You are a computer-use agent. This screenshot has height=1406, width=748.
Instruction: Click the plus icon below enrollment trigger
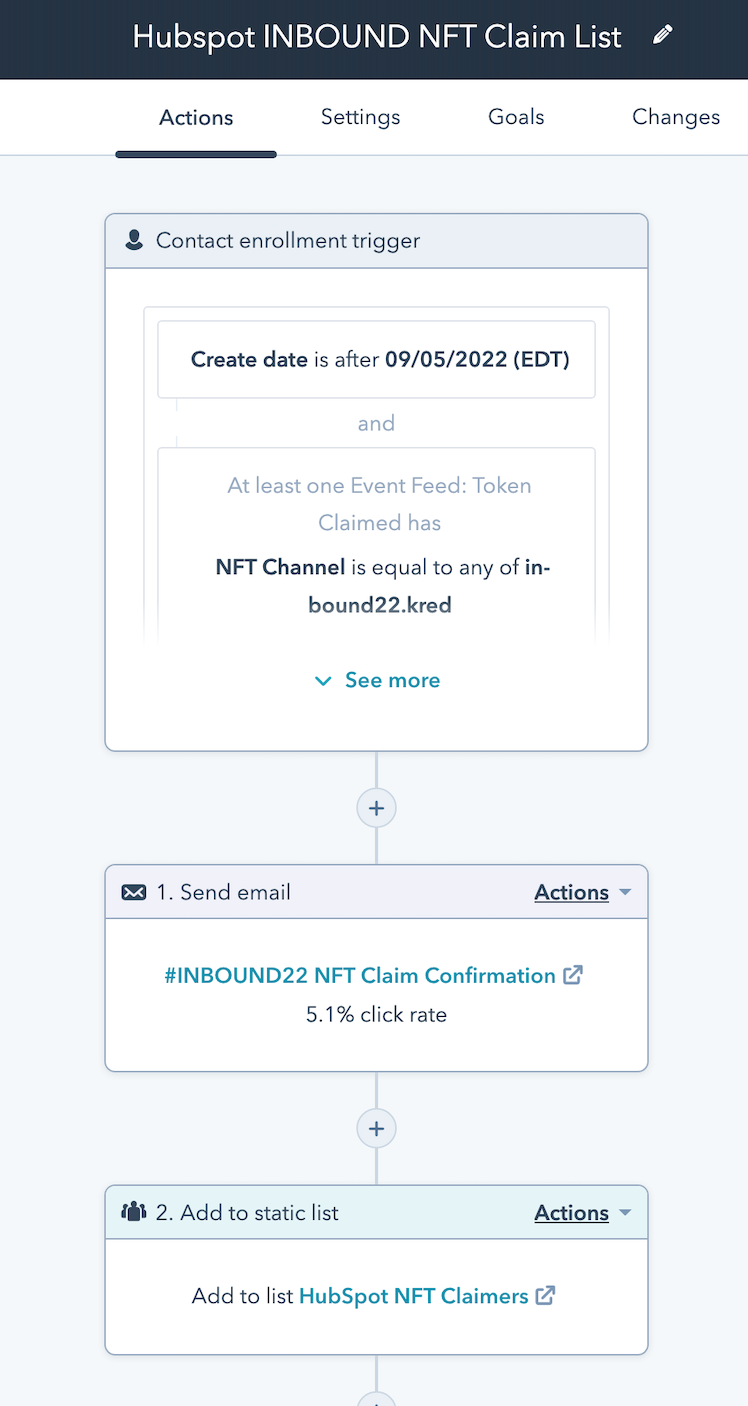(376, 808)
